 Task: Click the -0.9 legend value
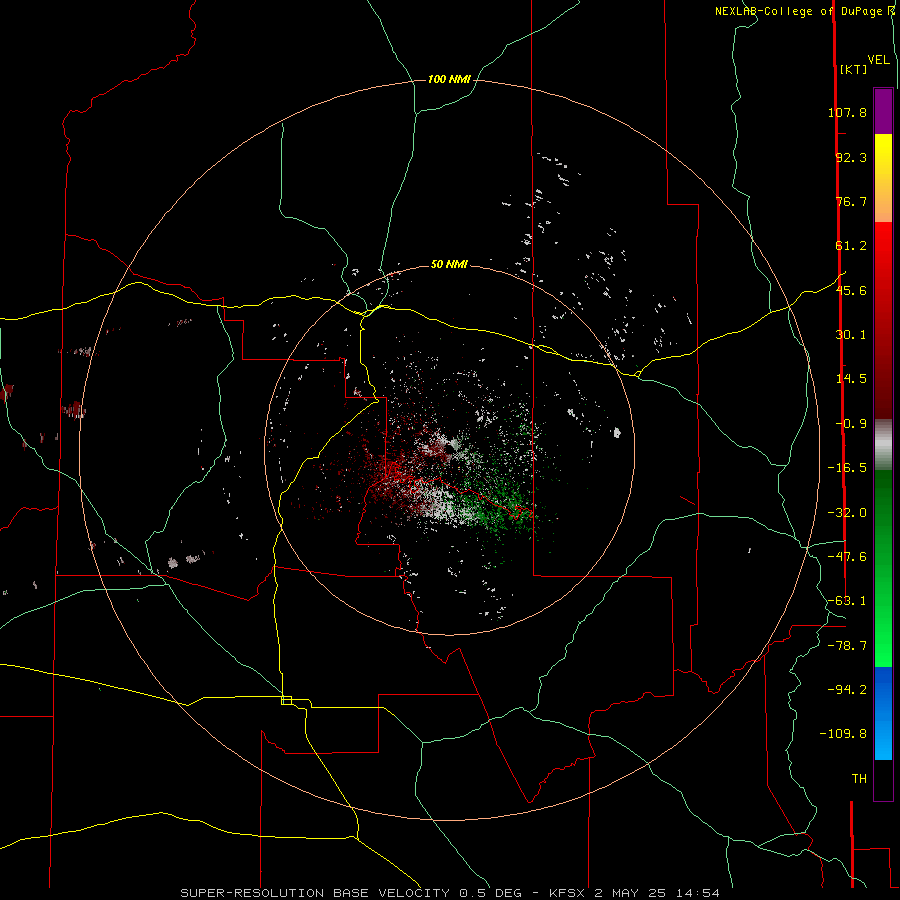coord(851,424)
